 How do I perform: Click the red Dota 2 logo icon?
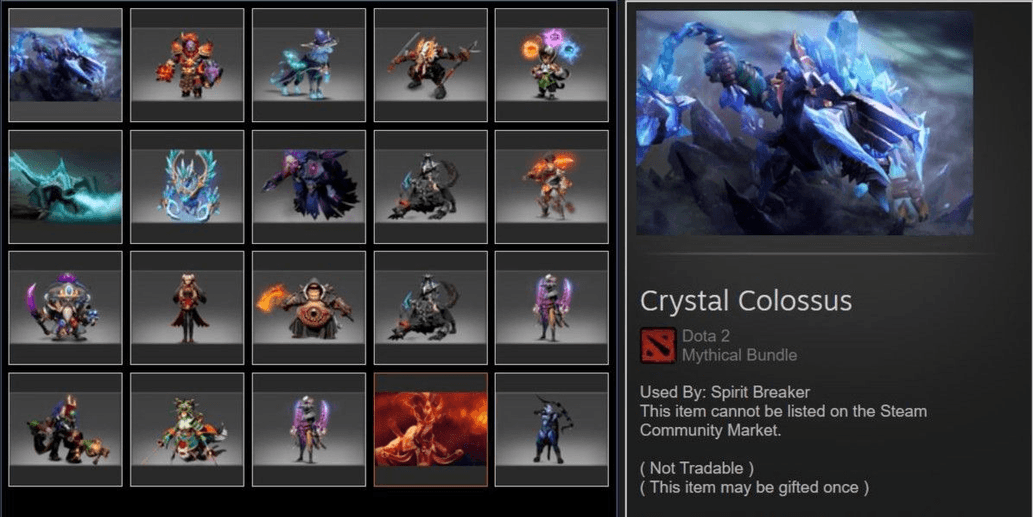pyautogui.click(x=658, y=346)
